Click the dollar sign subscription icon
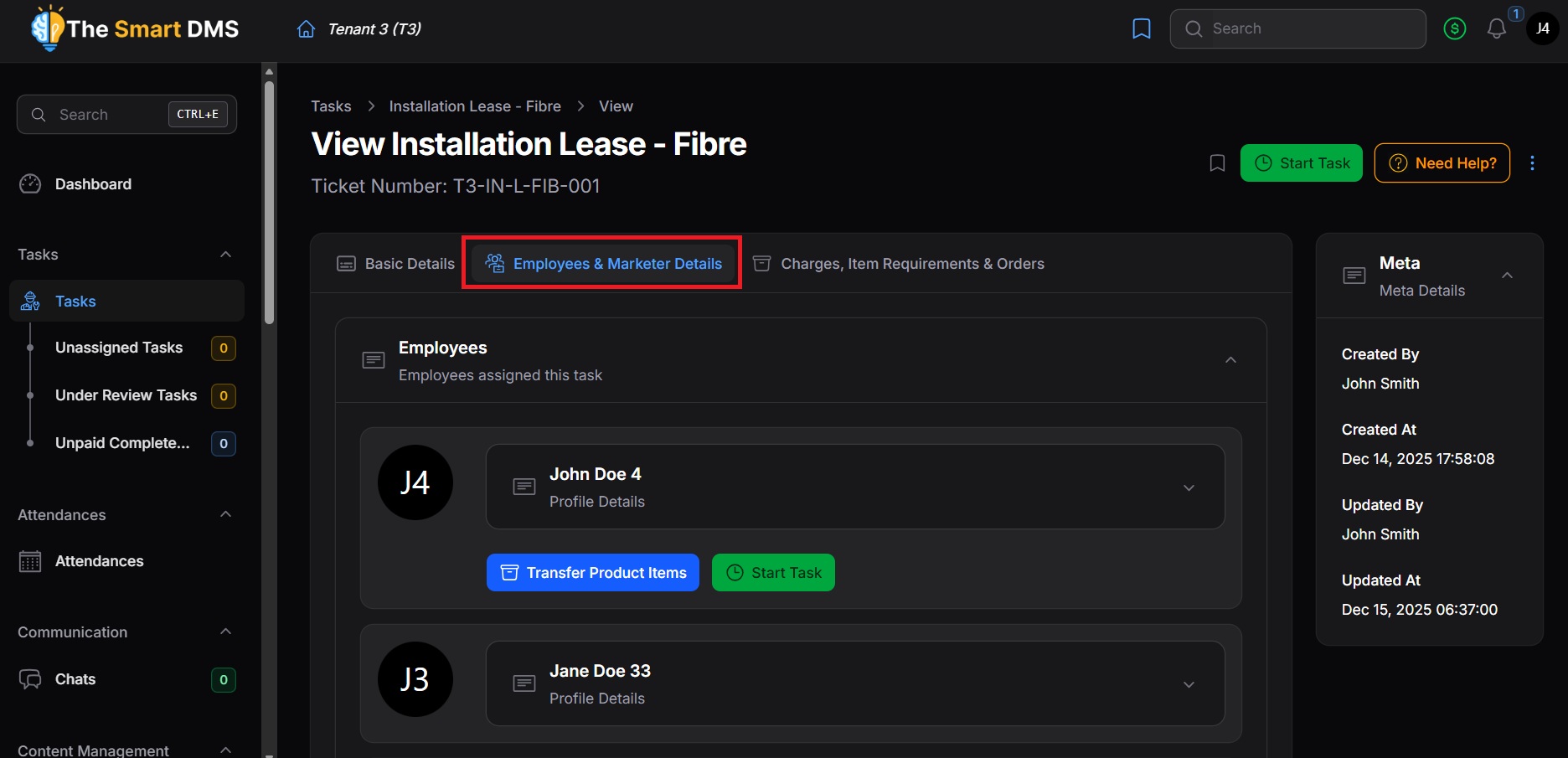 tap(1455, 28)
